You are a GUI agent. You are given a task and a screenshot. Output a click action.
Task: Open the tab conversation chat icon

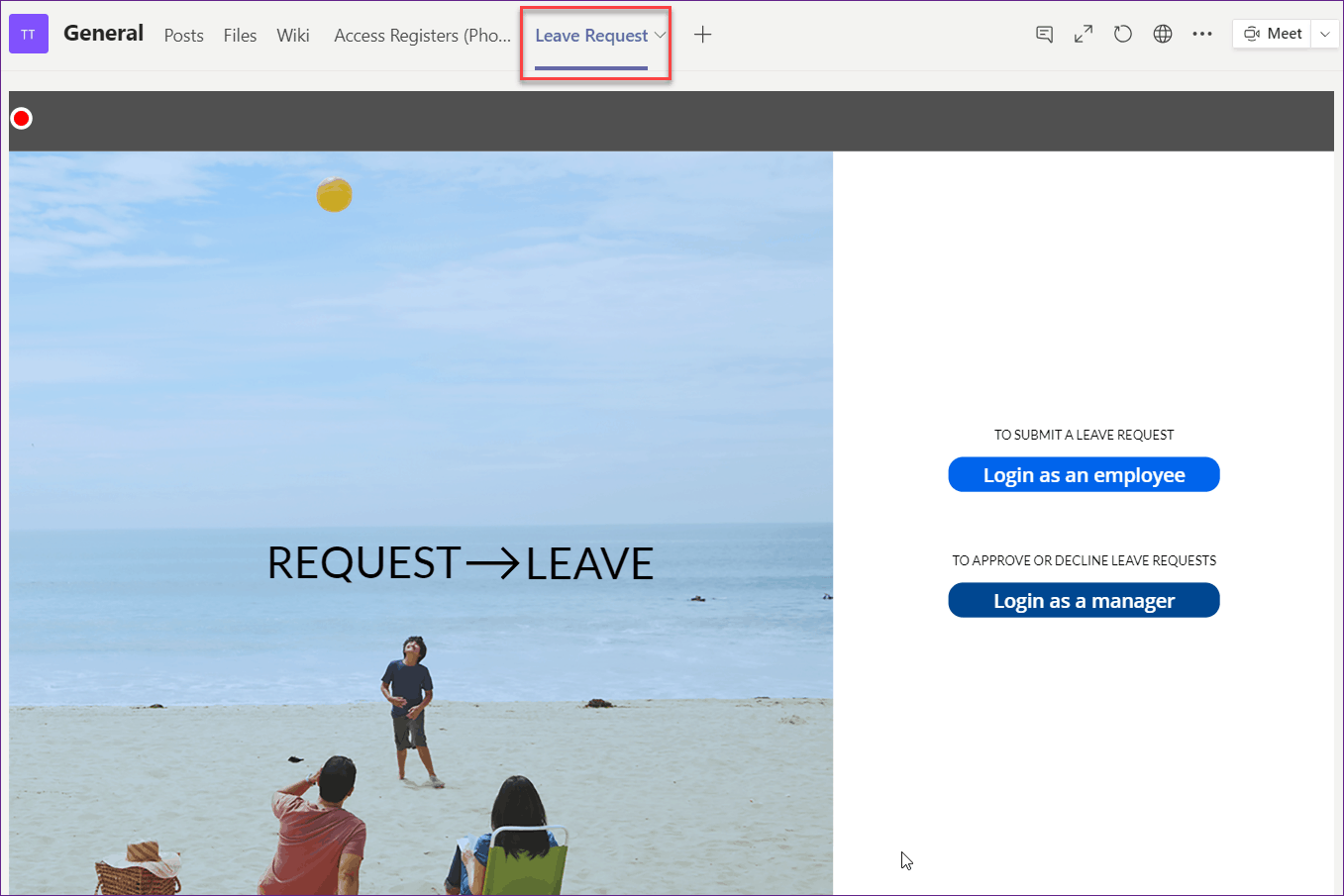point(1044,35)
